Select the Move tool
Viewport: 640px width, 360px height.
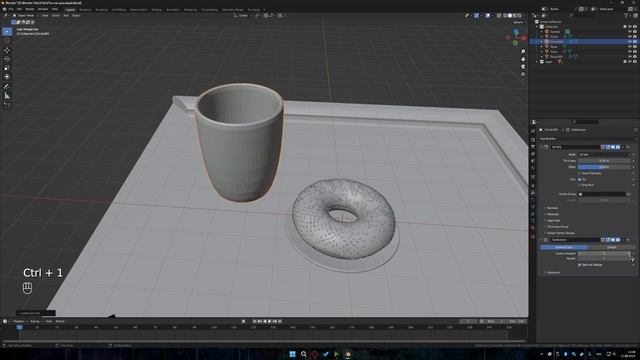click(x=7, y=50)
